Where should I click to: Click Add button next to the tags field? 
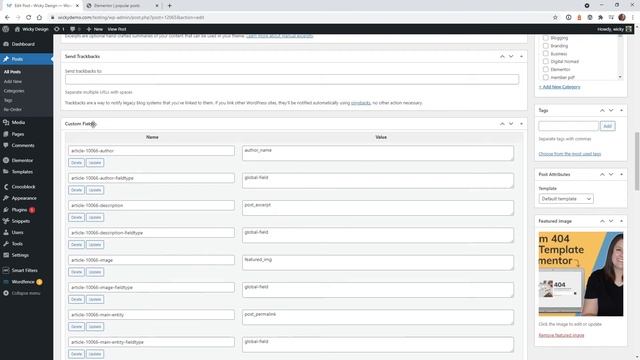[x=607, y=126]
